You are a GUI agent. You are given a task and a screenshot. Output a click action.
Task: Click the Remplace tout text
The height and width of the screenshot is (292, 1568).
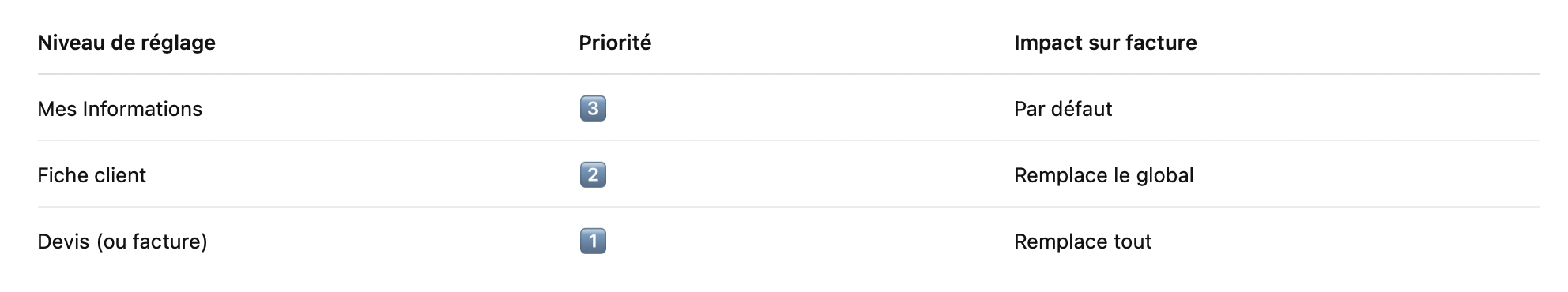(1083, 241)
